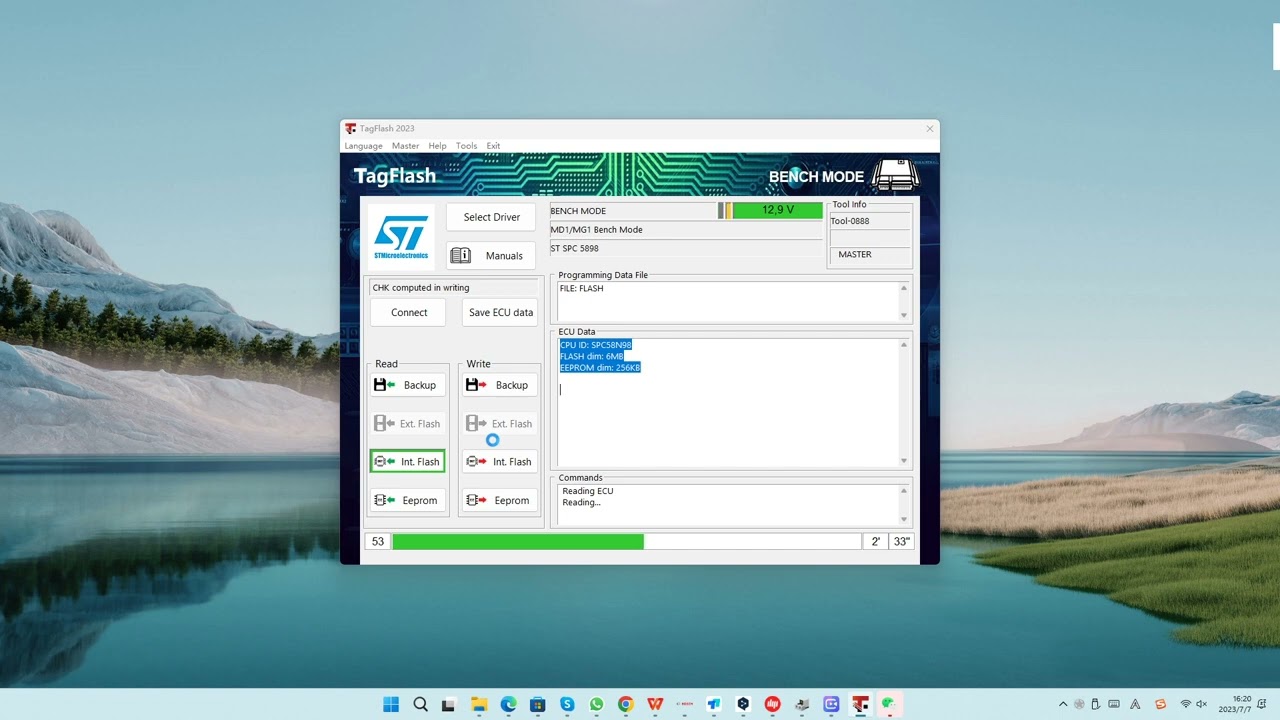Click the muted volume tray icon
The image size is (1280, 720).
(x=1201, y=704)
